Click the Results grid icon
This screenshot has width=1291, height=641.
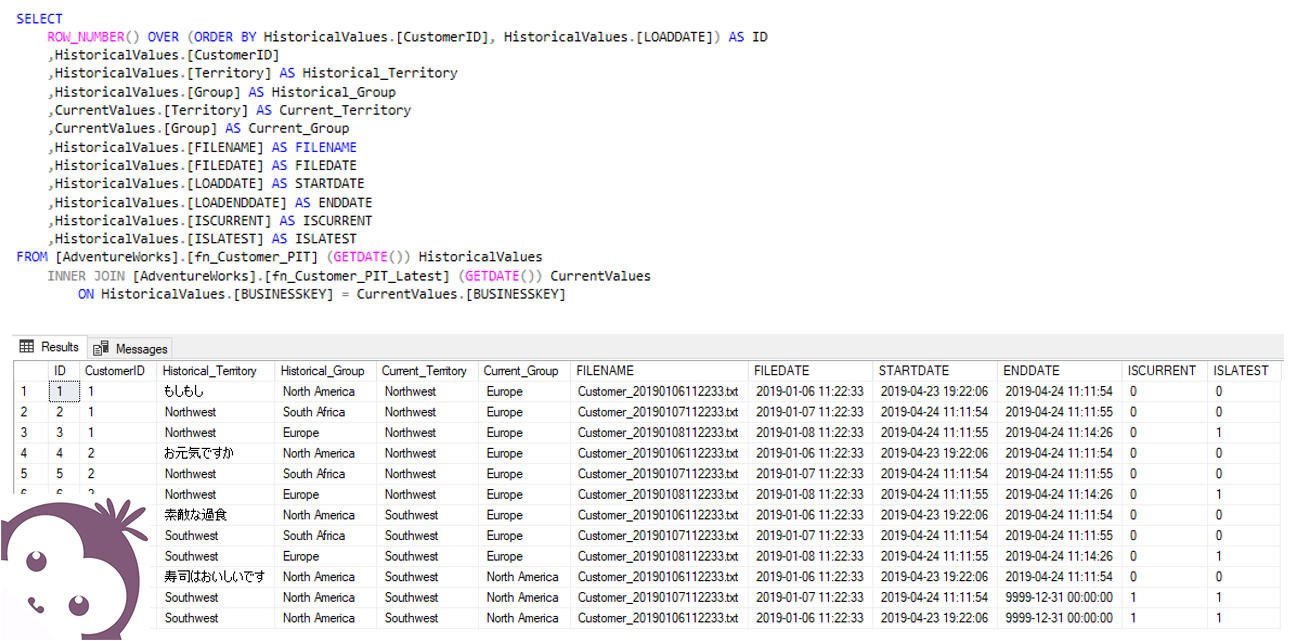click(x=27, y=347)
